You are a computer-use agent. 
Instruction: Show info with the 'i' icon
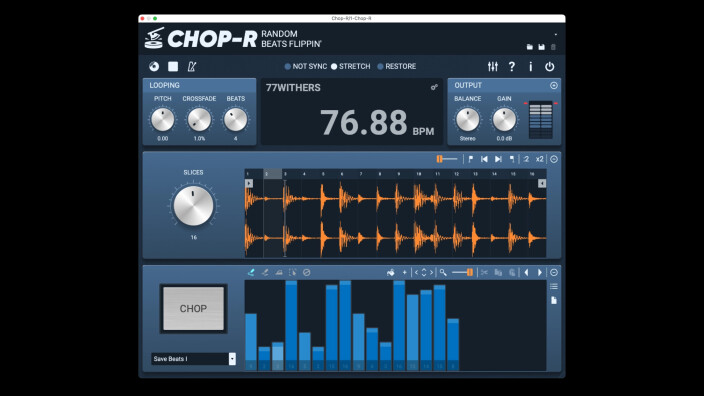[530, 66]
